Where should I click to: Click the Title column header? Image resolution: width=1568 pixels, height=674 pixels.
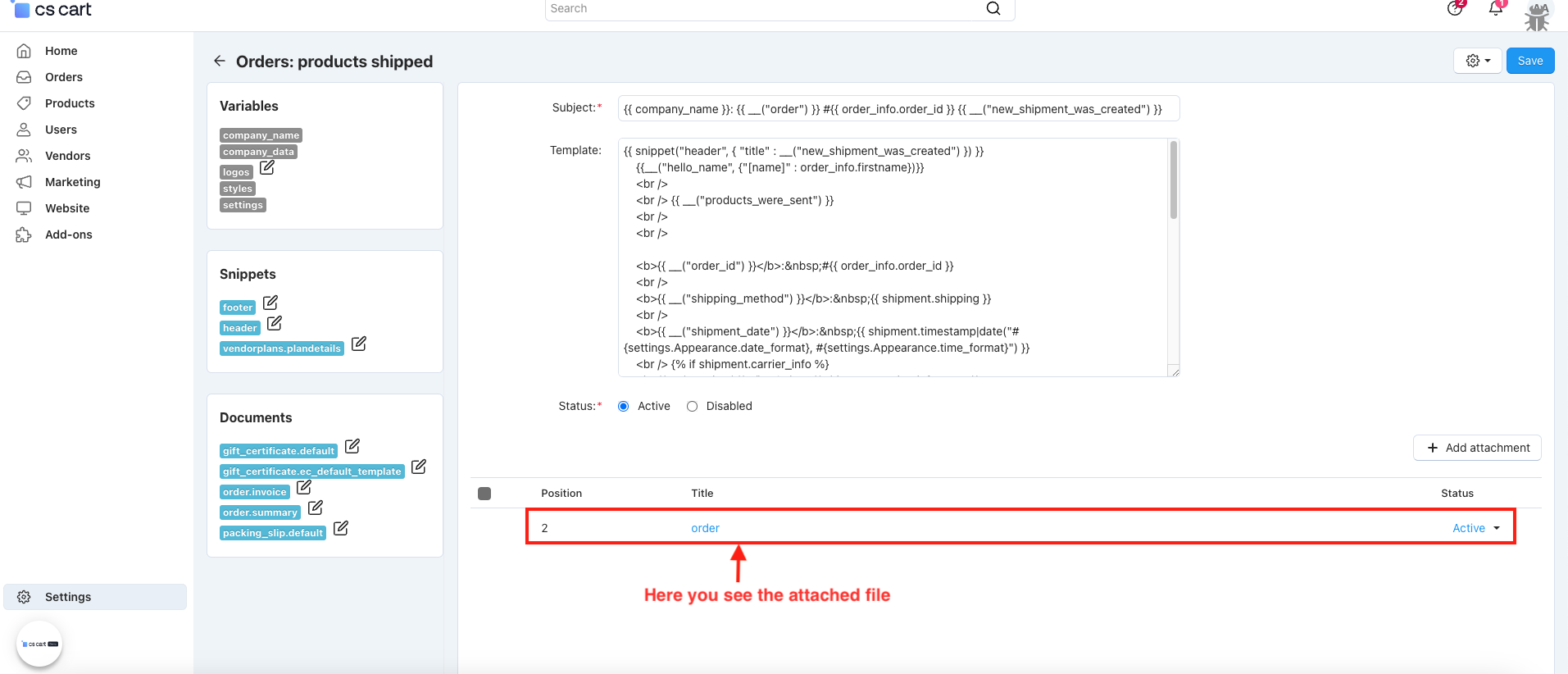tap(702, 494)
